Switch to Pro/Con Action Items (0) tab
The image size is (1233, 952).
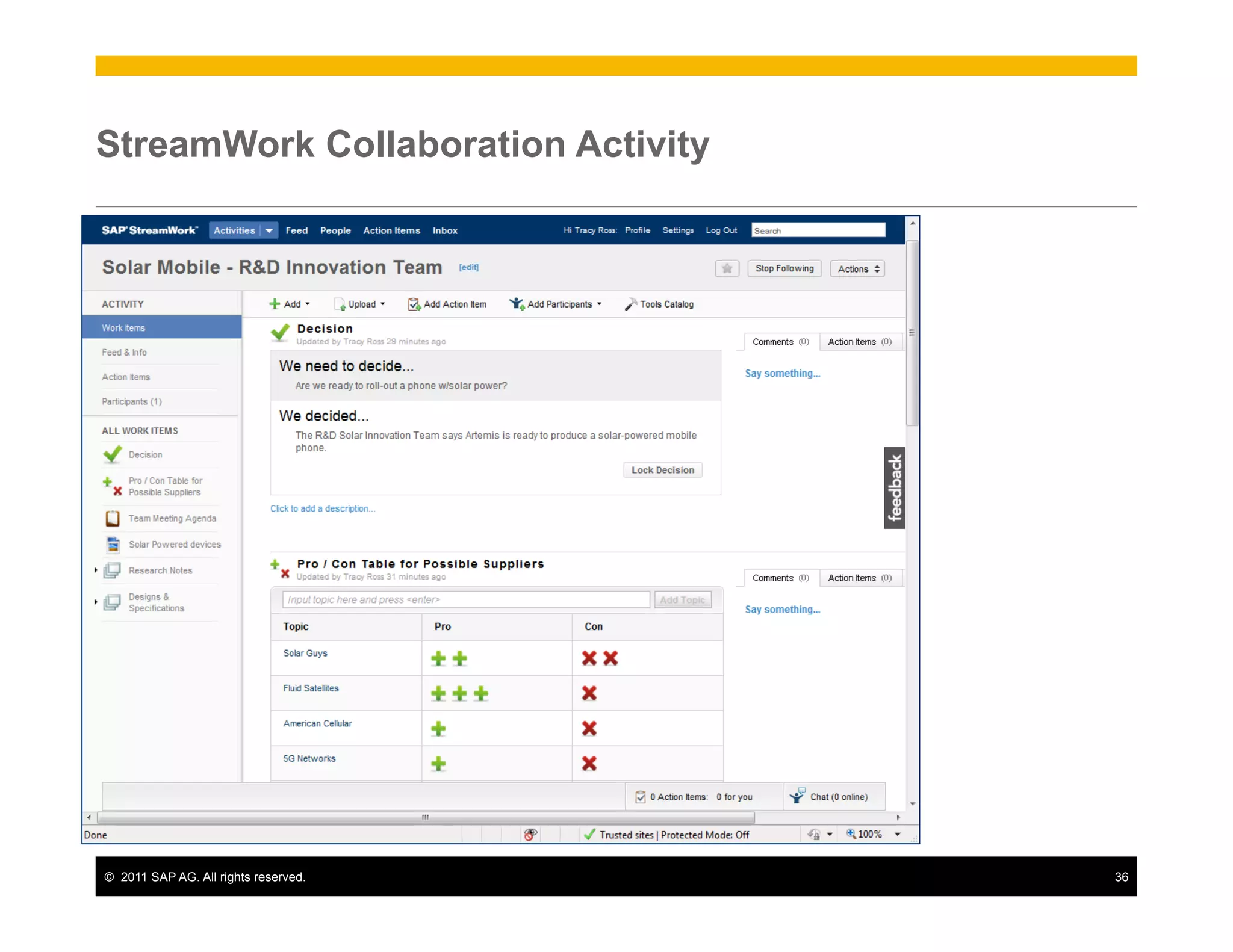(x=859, y=578)
